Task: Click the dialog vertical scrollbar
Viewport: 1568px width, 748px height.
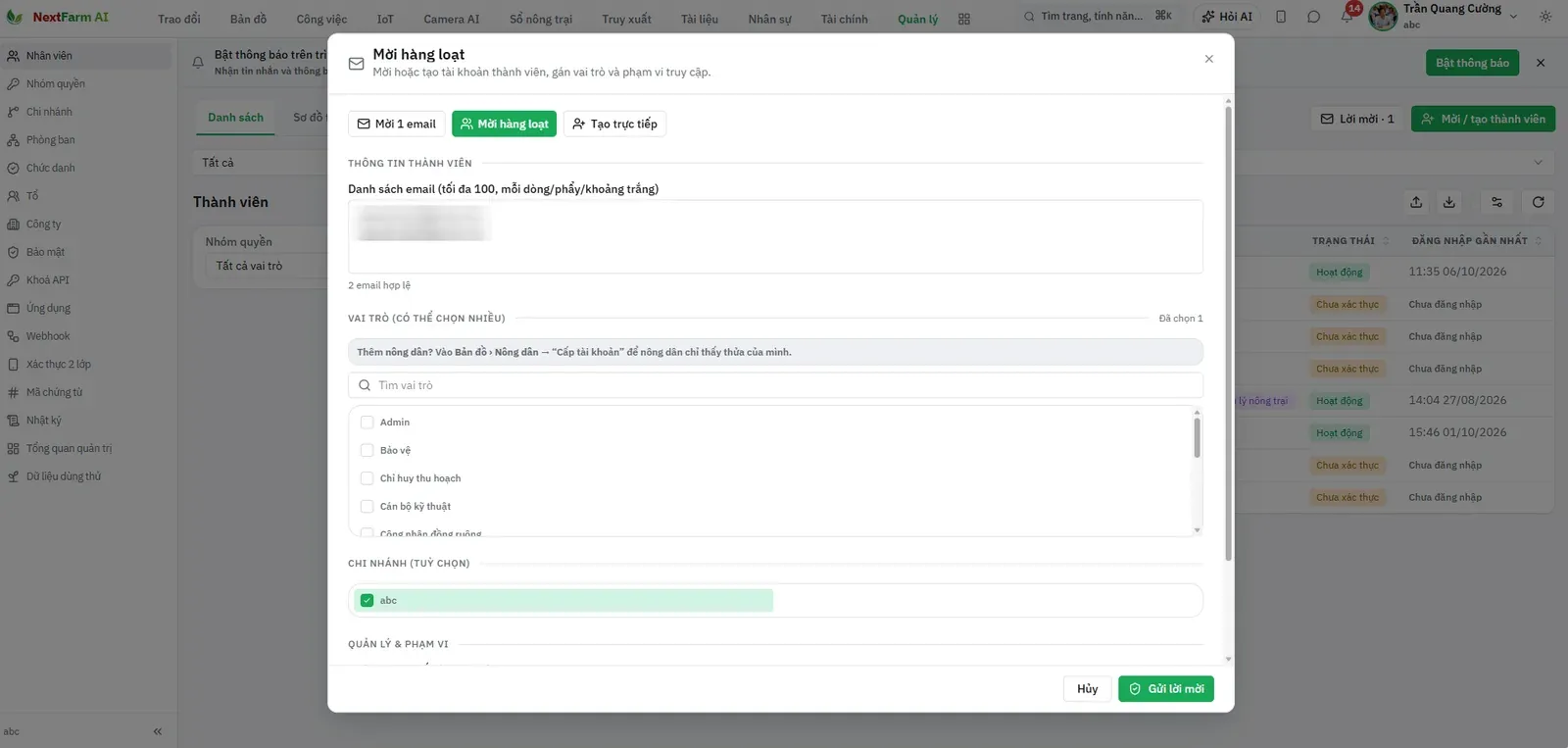Action: (1228, 333)
